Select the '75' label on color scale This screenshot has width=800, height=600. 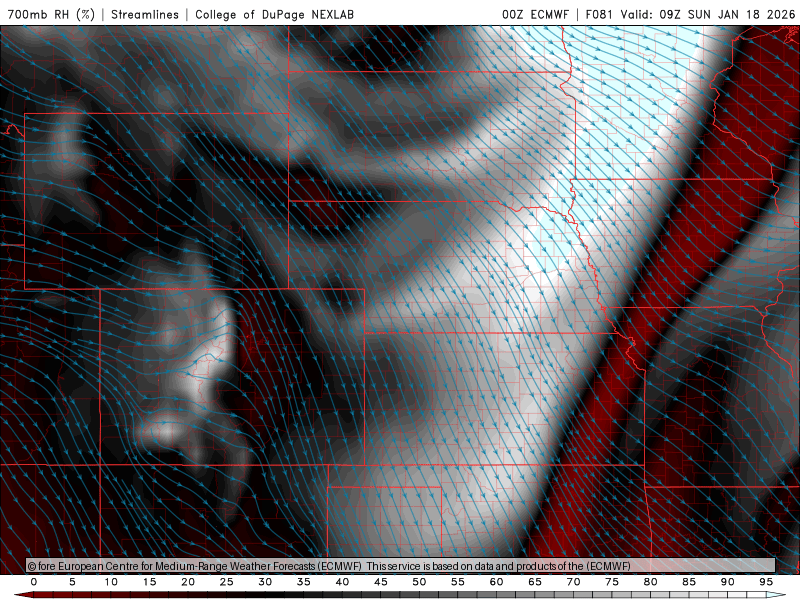[x=612, y=582]
